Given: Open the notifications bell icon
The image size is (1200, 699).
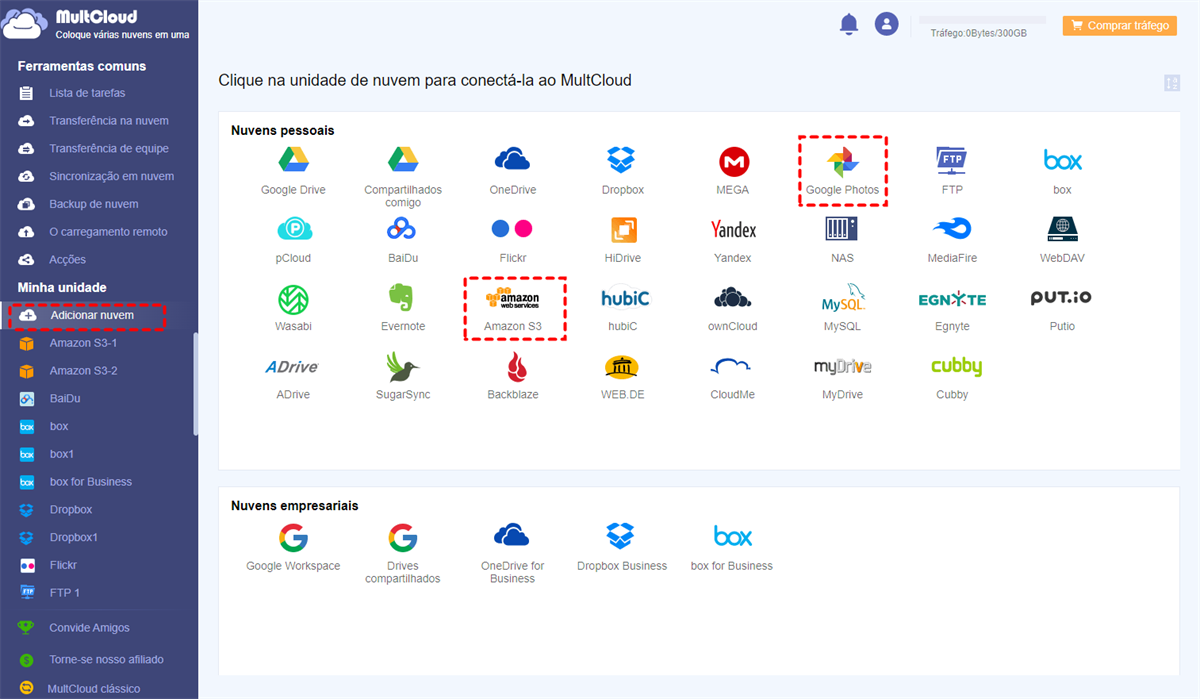Looking at the screenshot, I should (x=849, y=24).
